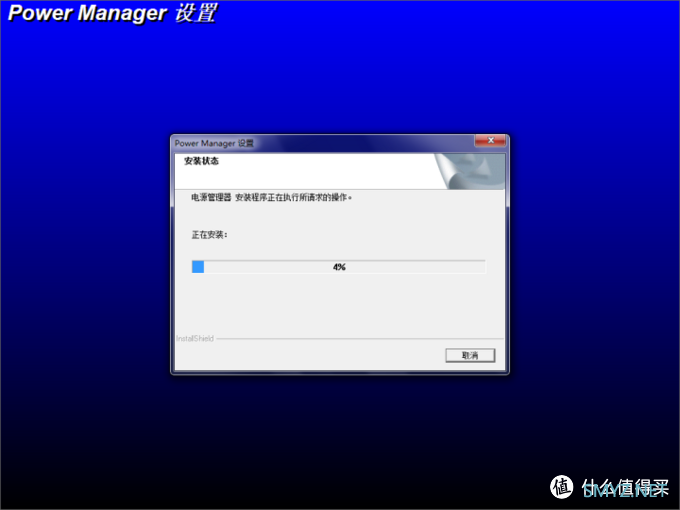Click the installation progress bar at 4%

(339, 267)
